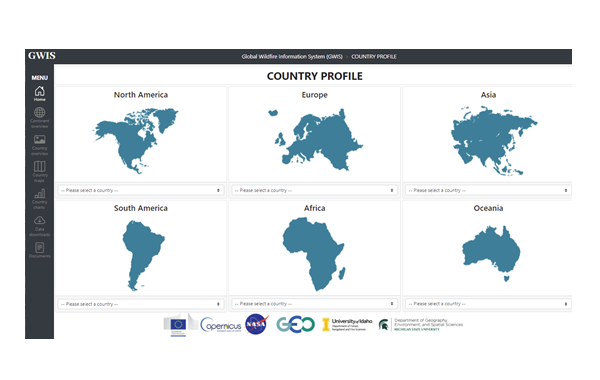
Task: Click the GWIS logo
Action: 42,56
